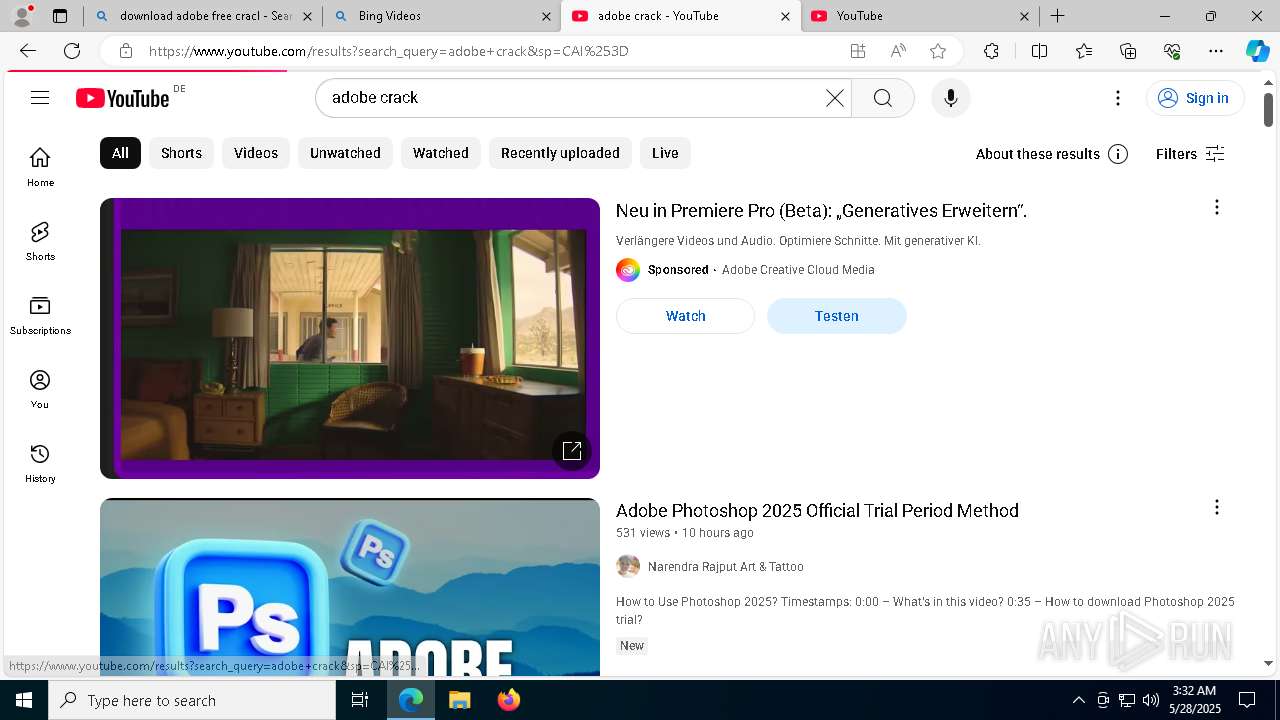The width and height of the screenshot is (1280, 720).
Task: Open Edge Settings and more menu
Action: click(1216, 51)
